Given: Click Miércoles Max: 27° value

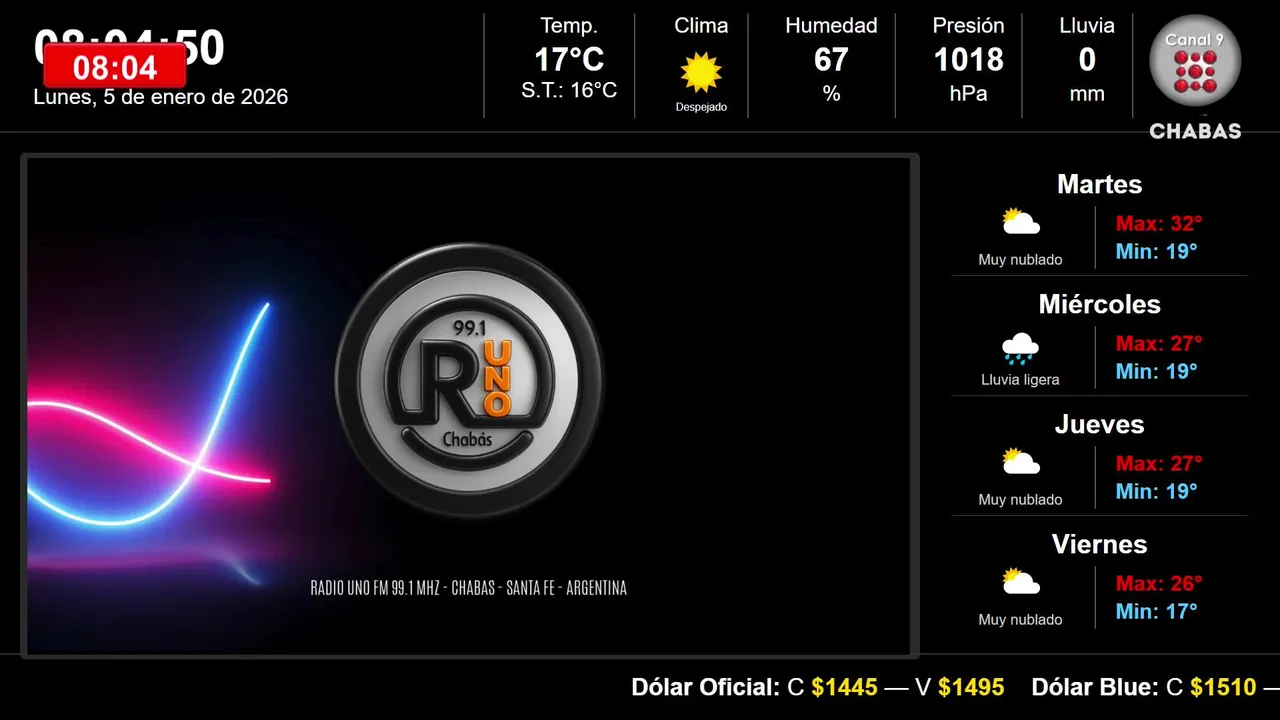Looking at the screenshot, I should click(x=1159, y=344).
